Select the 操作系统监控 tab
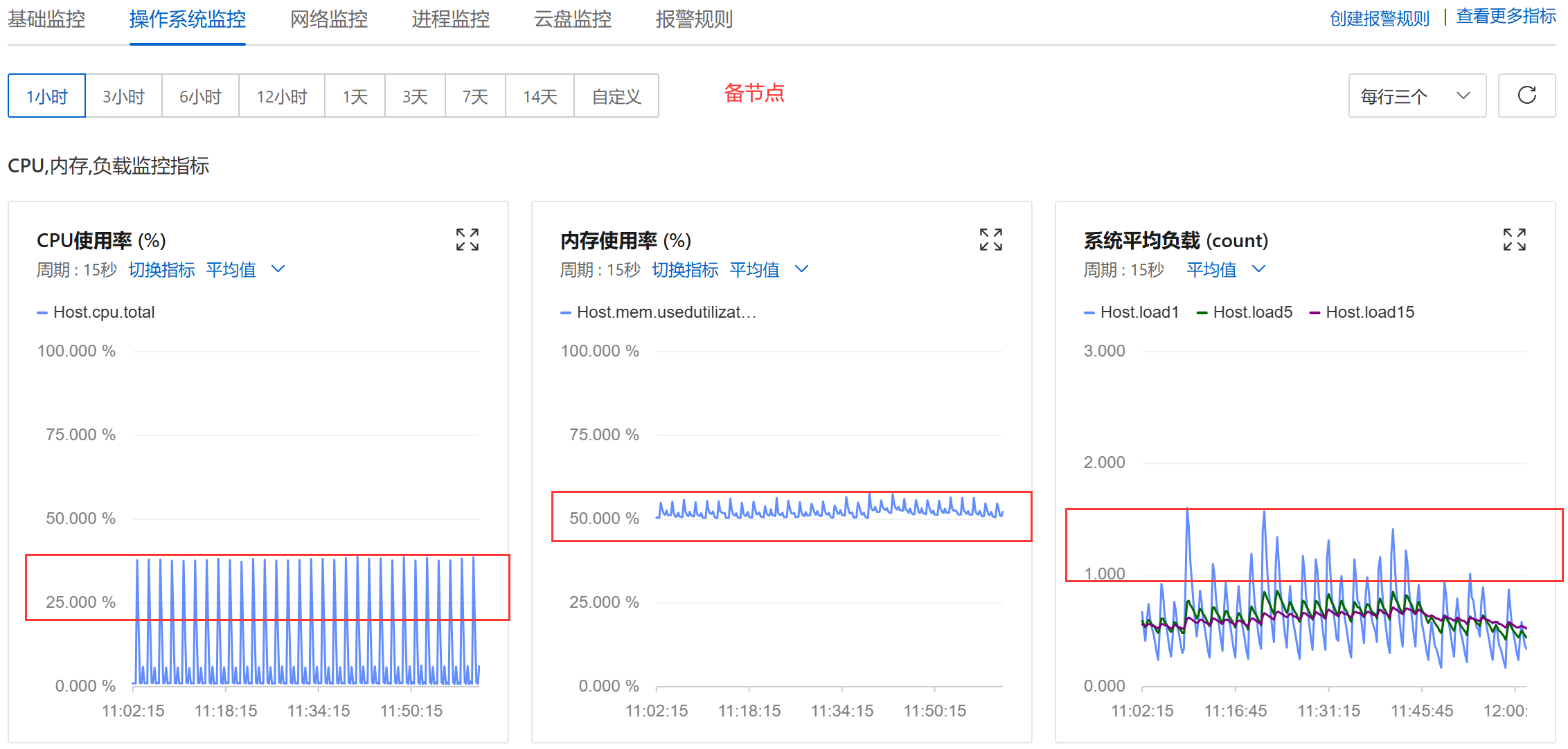This screenshot has height=749, width=1568. click(188, 19)
